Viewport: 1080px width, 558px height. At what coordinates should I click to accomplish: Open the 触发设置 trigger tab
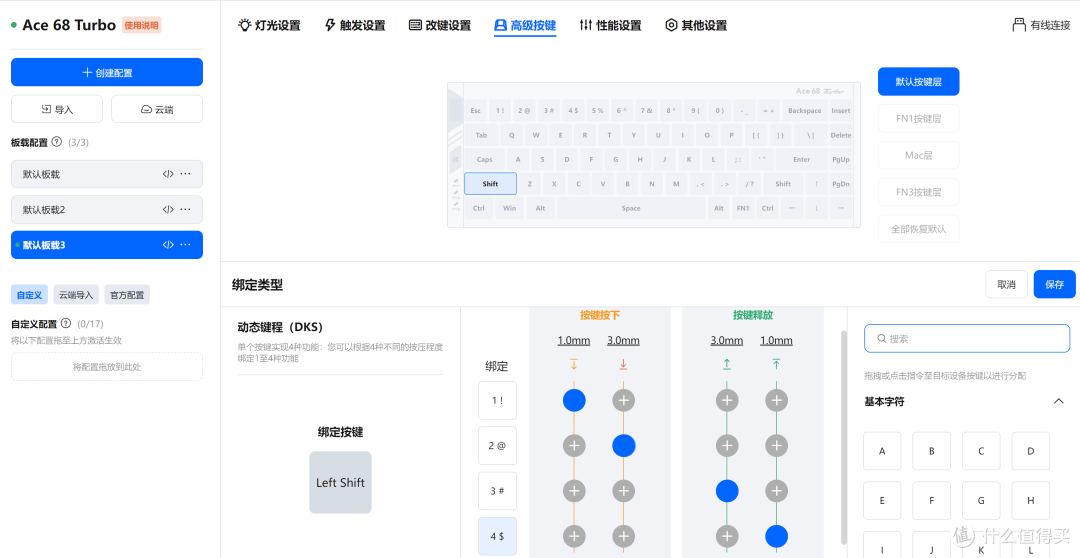tap(355, 25)
